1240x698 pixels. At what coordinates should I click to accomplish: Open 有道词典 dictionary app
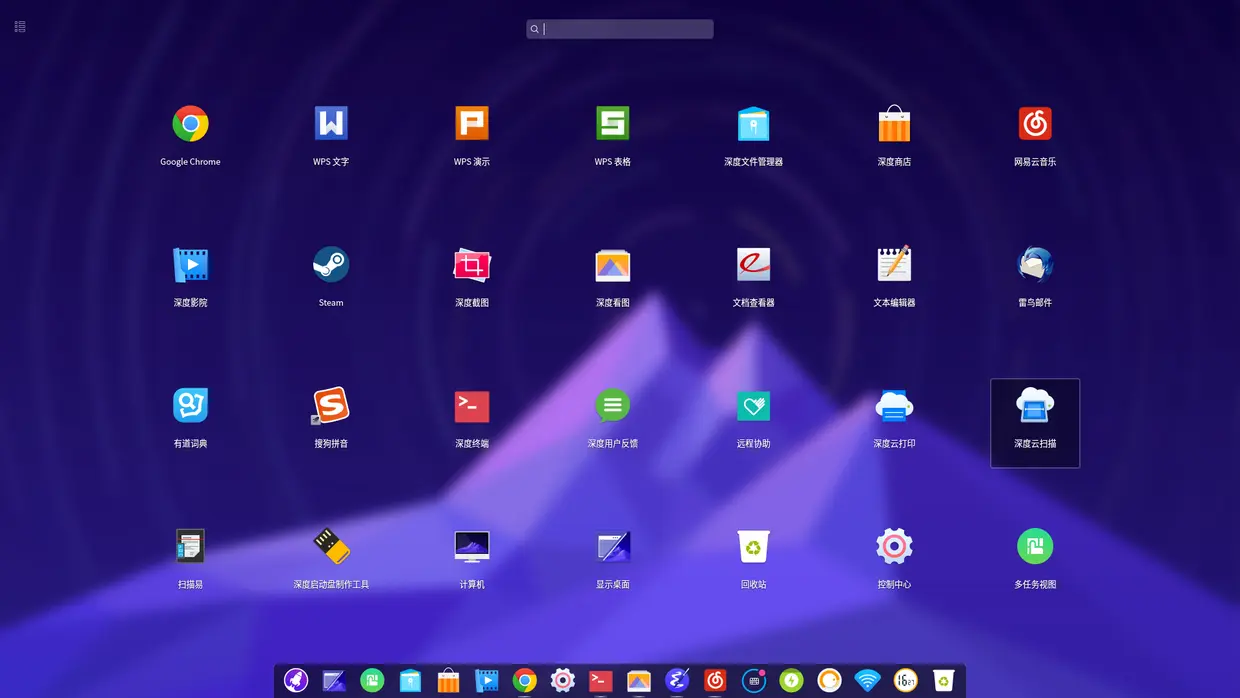pos(190,406)
